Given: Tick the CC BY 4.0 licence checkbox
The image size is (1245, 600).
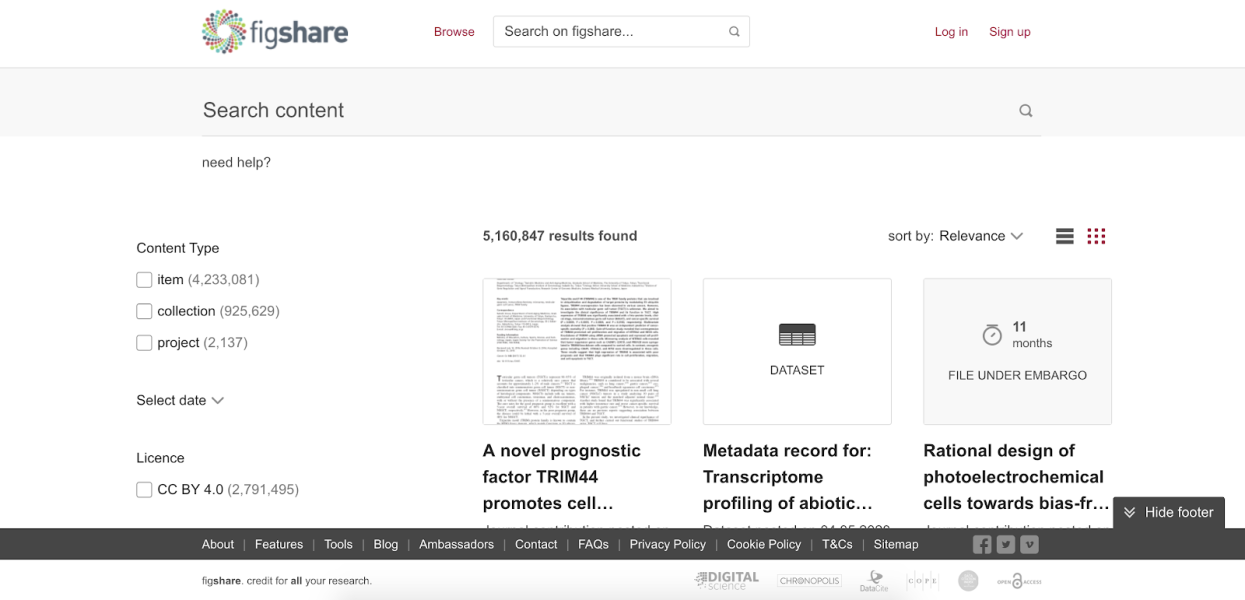Looking at the screenshot, I should click(144, 490).
